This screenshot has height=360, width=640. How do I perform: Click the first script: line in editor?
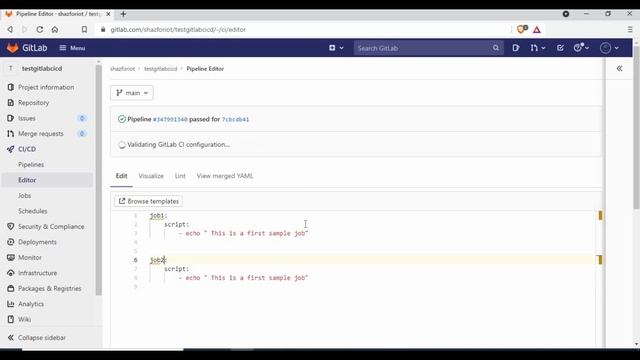point(176,224)
